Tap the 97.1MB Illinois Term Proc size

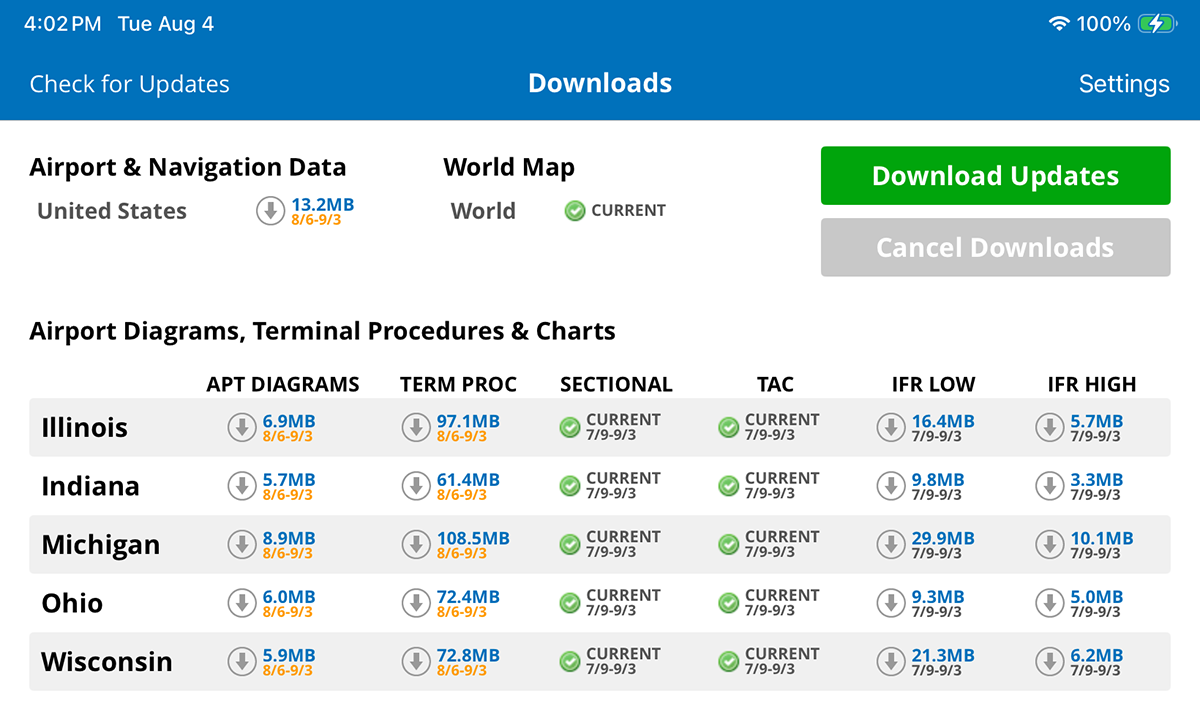468,422
